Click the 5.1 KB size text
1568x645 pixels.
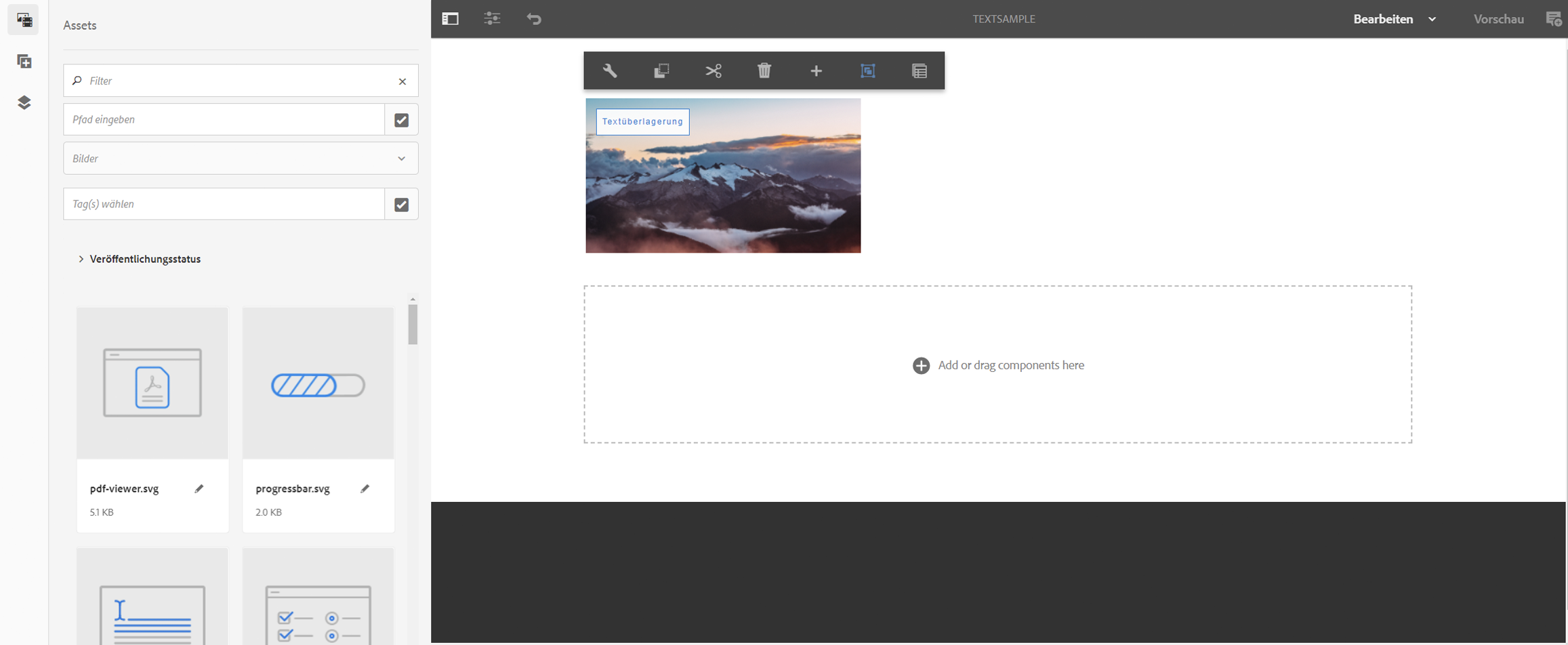[x=102, y=512]
